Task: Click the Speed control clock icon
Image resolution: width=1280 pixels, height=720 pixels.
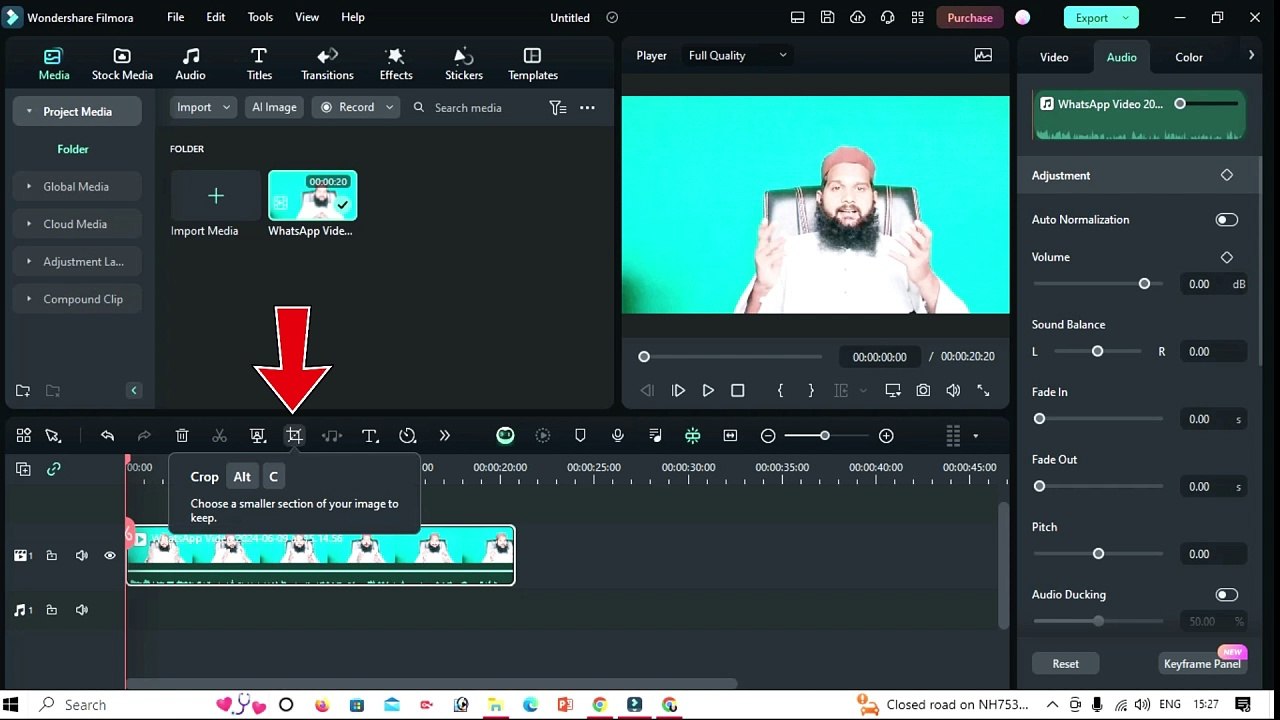Action: [x=407, y=435]
